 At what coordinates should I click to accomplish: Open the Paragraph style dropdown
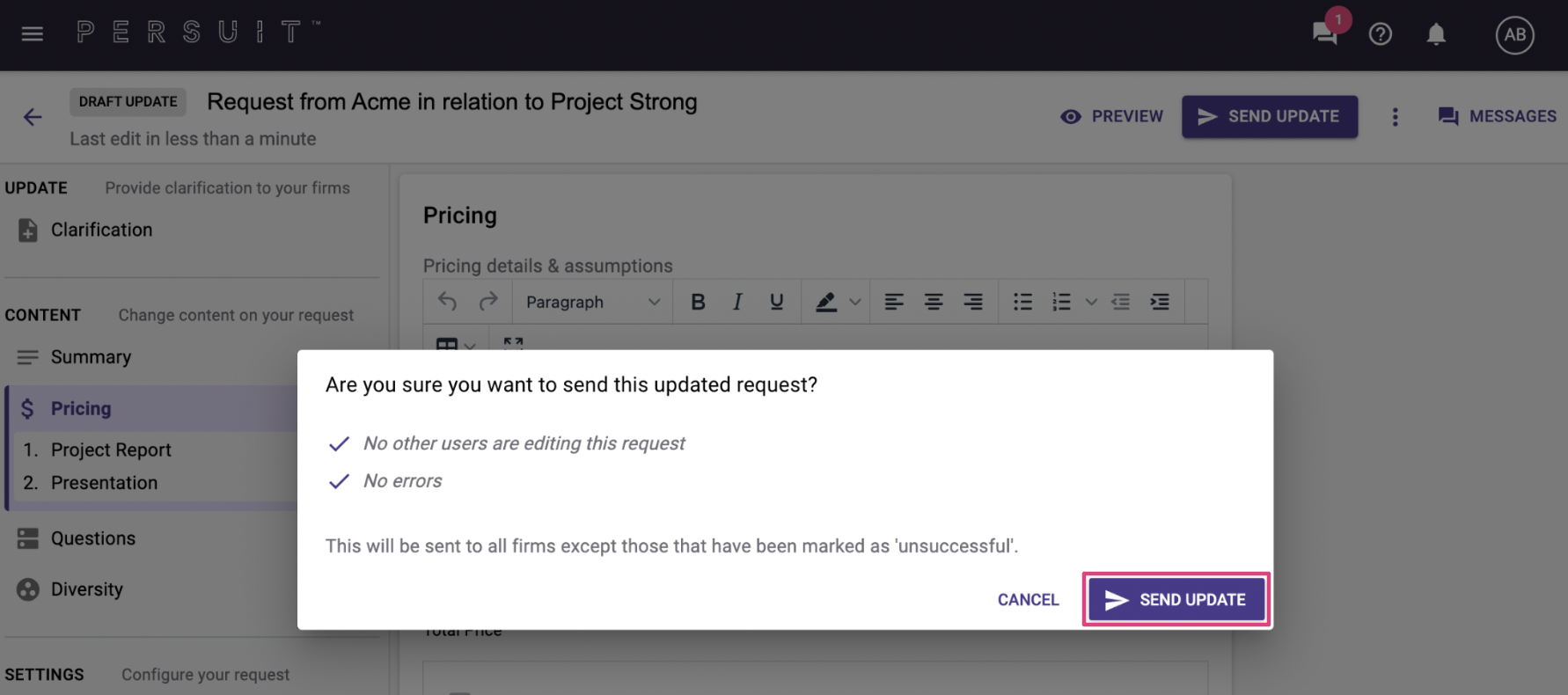point(593,302)
